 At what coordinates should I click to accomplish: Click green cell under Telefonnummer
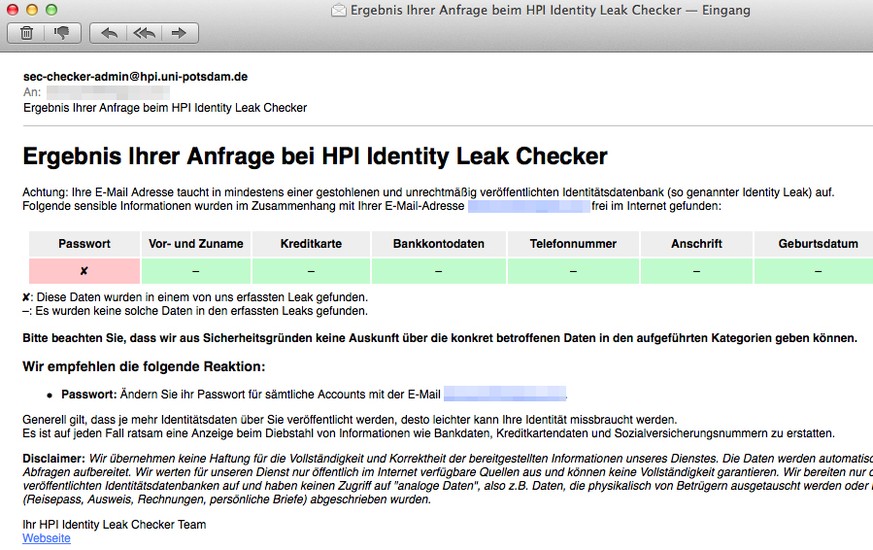pyautogui.click(x=573, y=271)
